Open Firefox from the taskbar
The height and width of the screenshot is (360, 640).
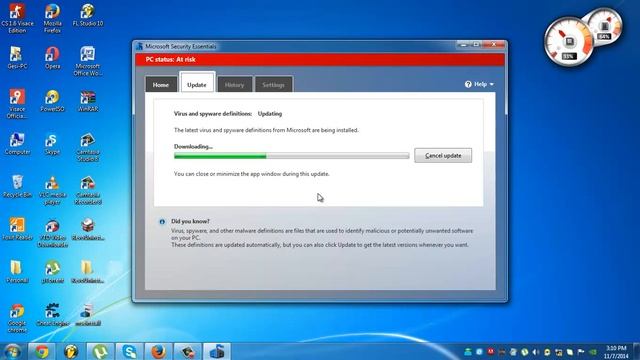[159, 351]
